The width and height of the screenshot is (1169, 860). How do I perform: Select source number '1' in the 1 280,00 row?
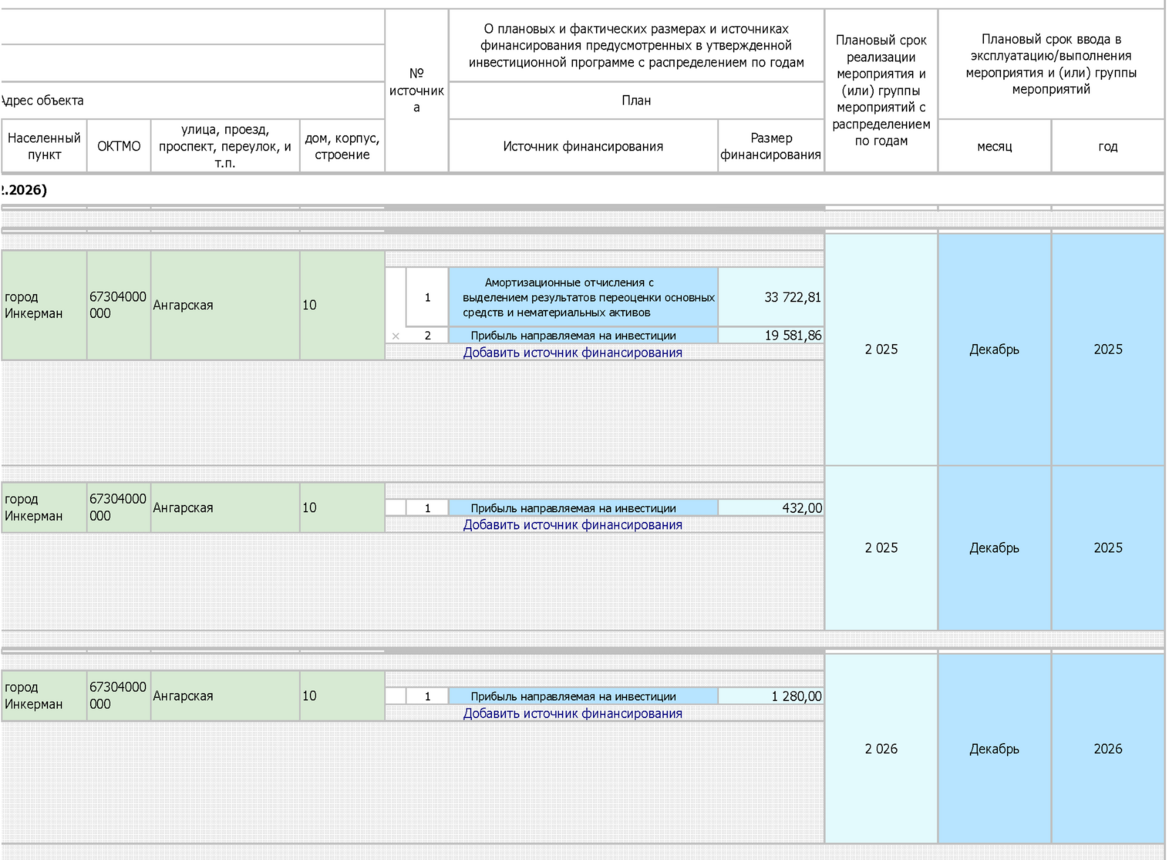coord(427,696)
